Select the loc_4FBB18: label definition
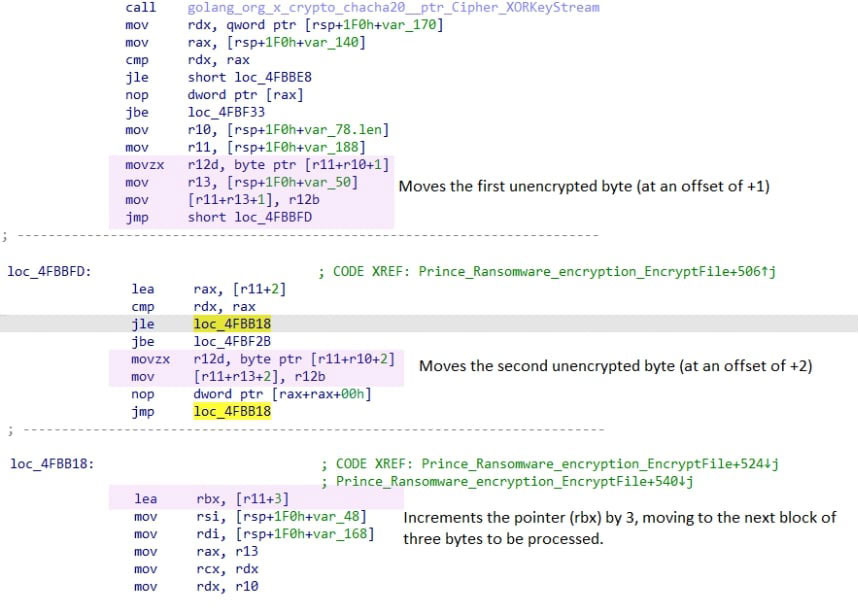858x611 pixels. click(50, 464)
